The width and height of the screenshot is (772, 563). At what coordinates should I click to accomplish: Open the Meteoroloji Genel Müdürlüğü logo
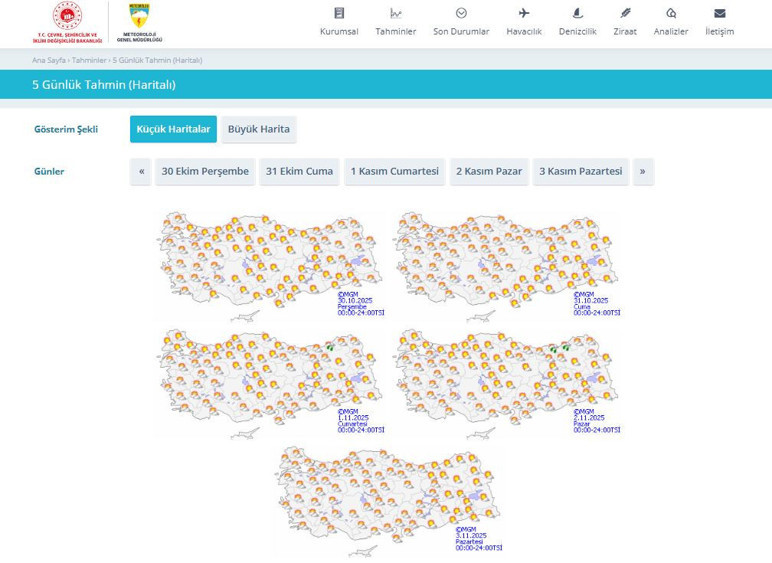coord(139,23)
